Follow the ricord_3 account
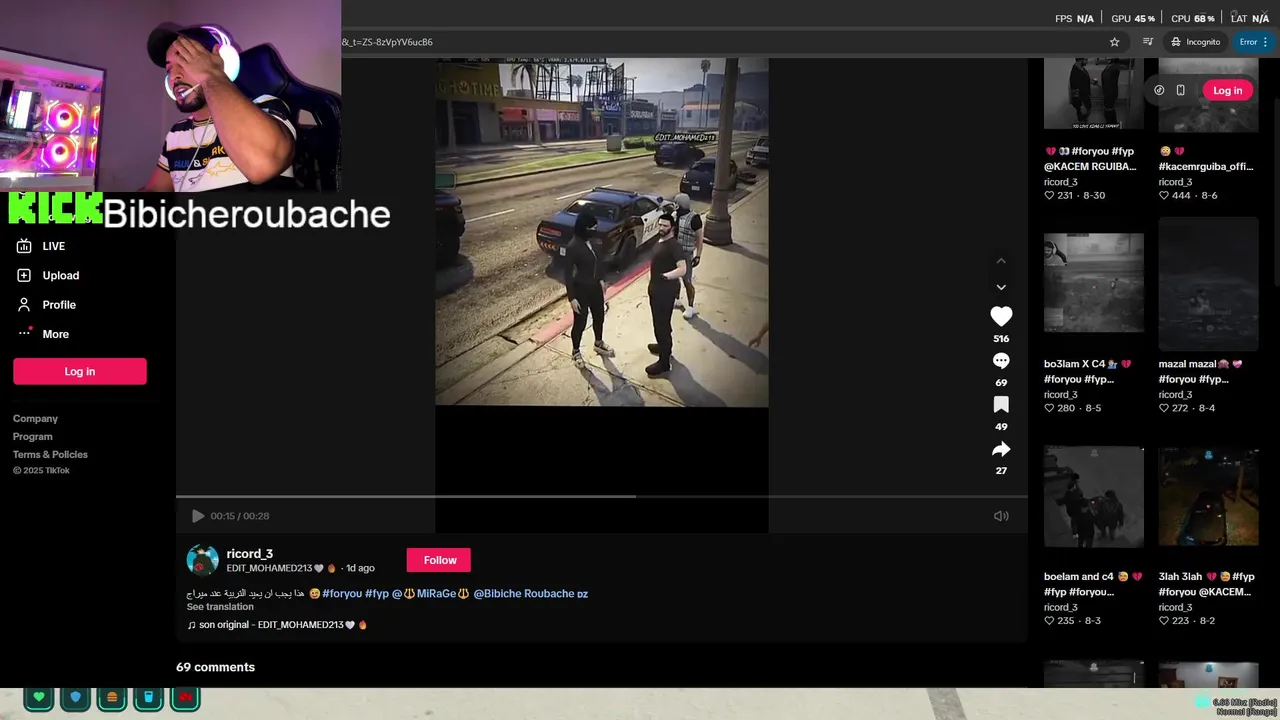Image resolution: width=1280 pixels, height=720 pixels. point(438,560)
